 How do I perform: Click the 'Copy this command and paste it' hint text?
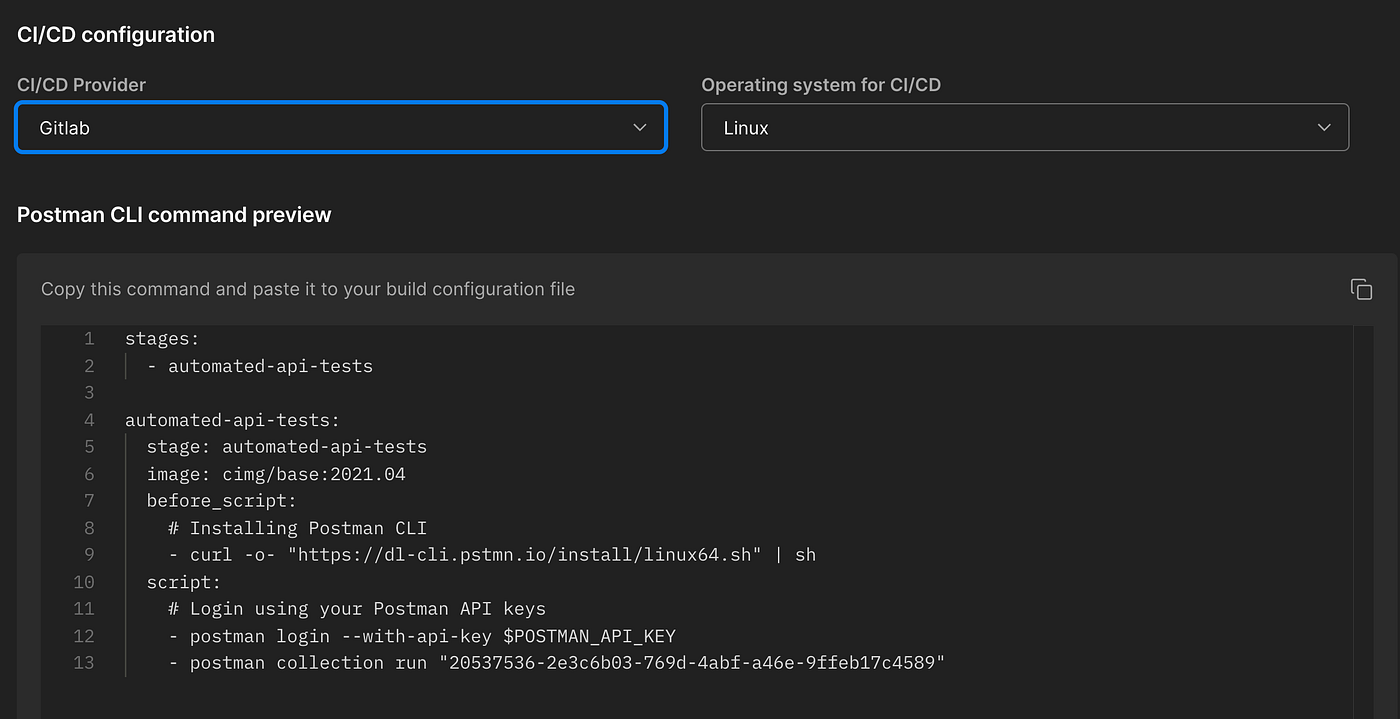tap(308, 289)
